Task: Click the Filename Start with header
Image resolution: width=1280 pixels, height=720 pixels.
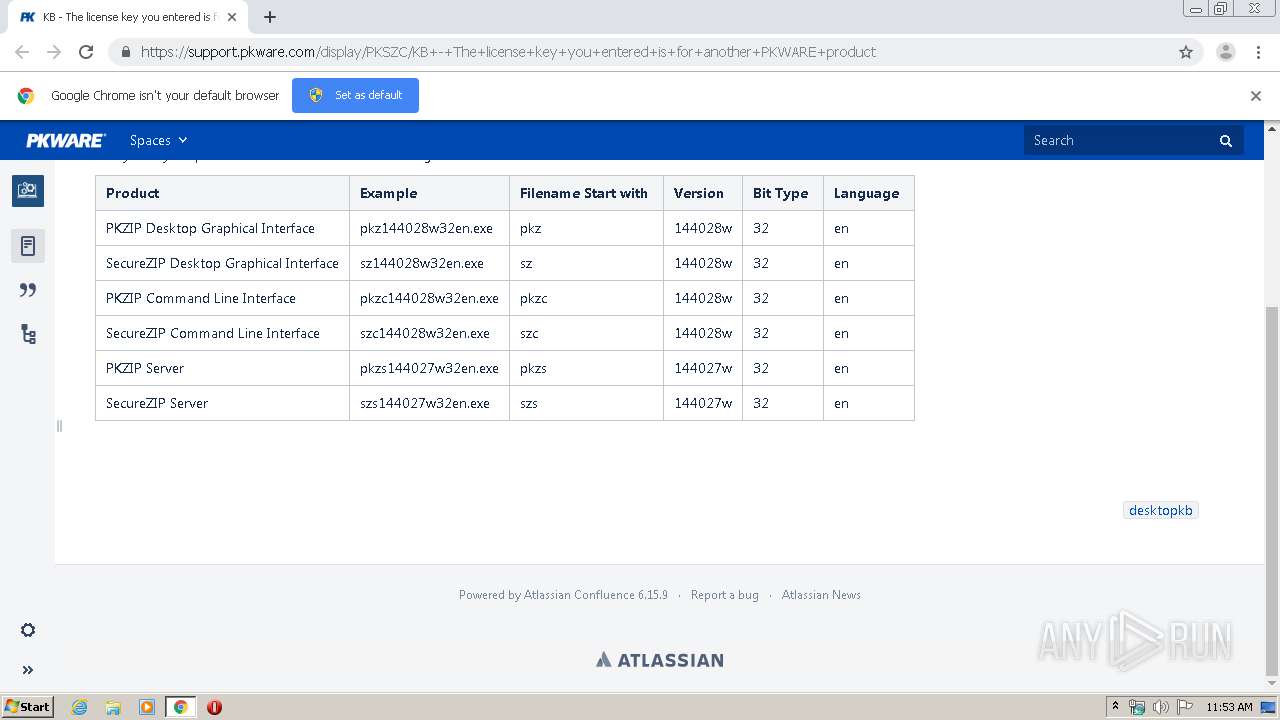Action: coord(586,193)
